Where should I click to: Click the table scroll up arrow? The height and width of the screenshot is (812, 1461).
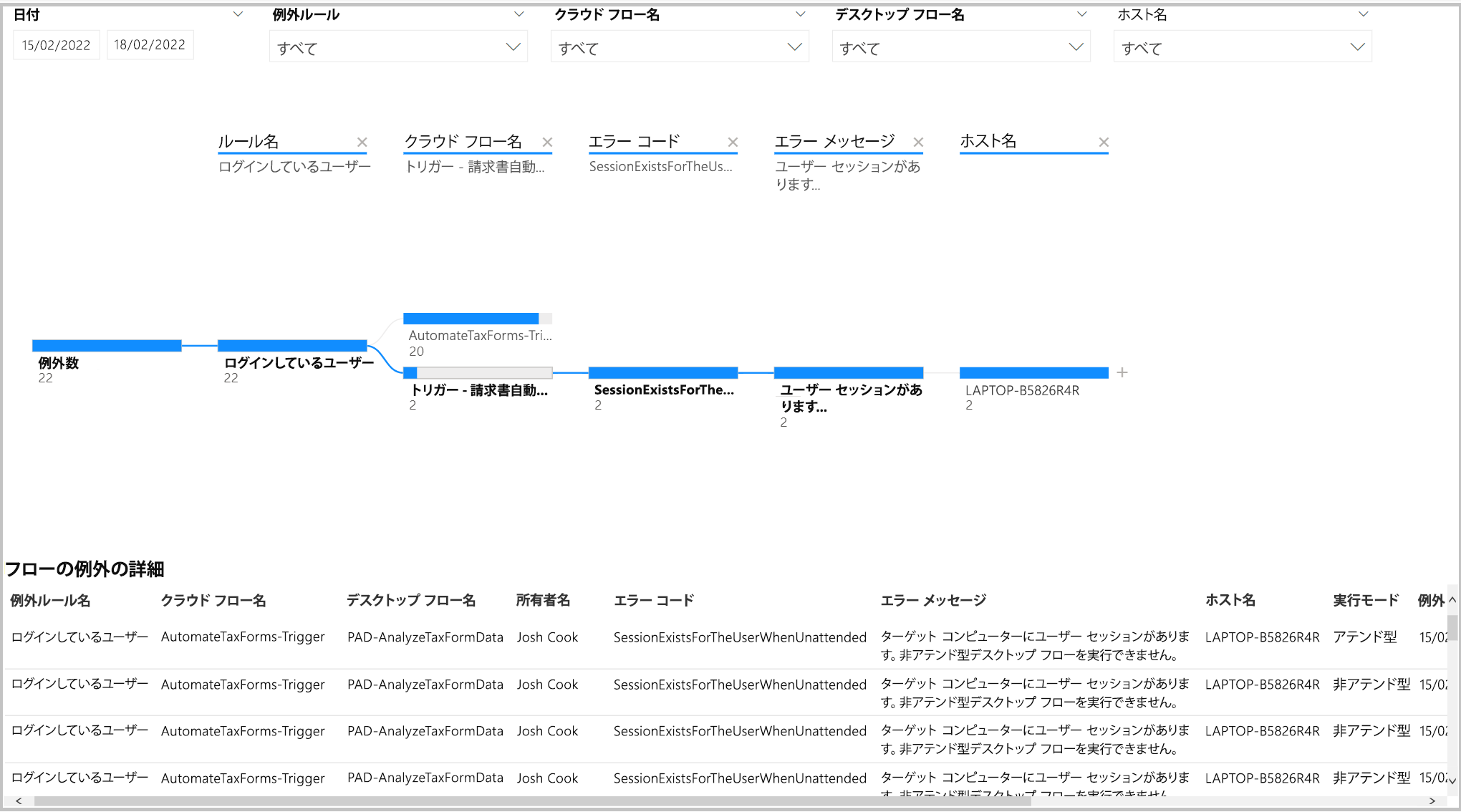tap(1452, 599)
